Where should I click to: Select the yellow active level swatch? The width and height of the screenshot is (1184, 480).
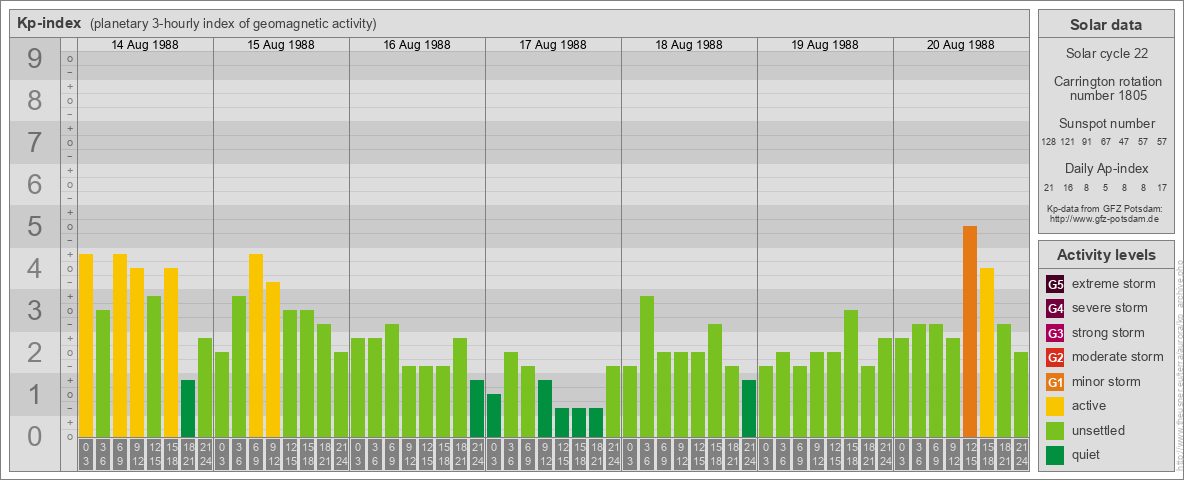1055,406
